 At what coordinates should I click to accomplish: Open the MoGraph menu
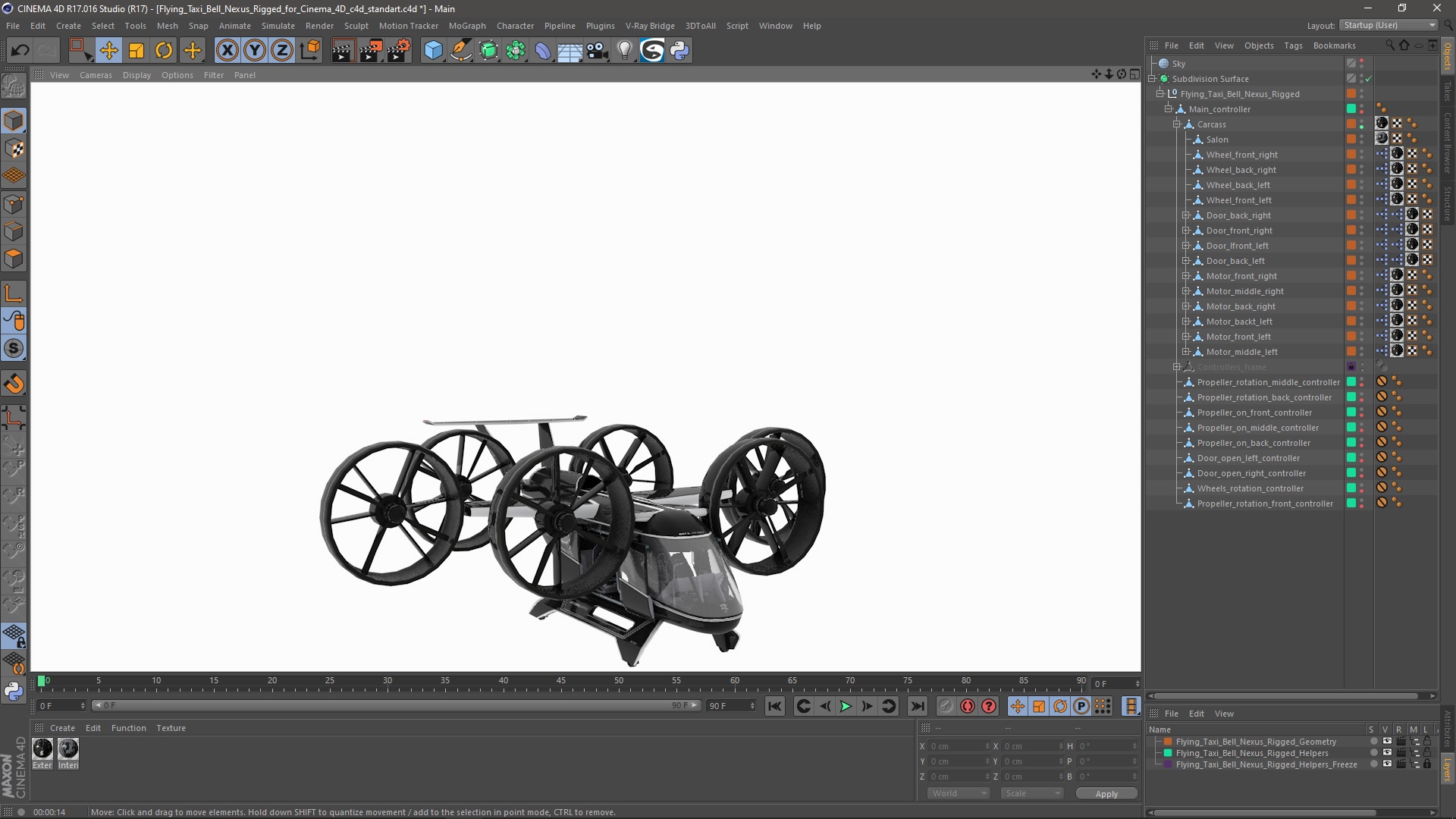[467, 26]
